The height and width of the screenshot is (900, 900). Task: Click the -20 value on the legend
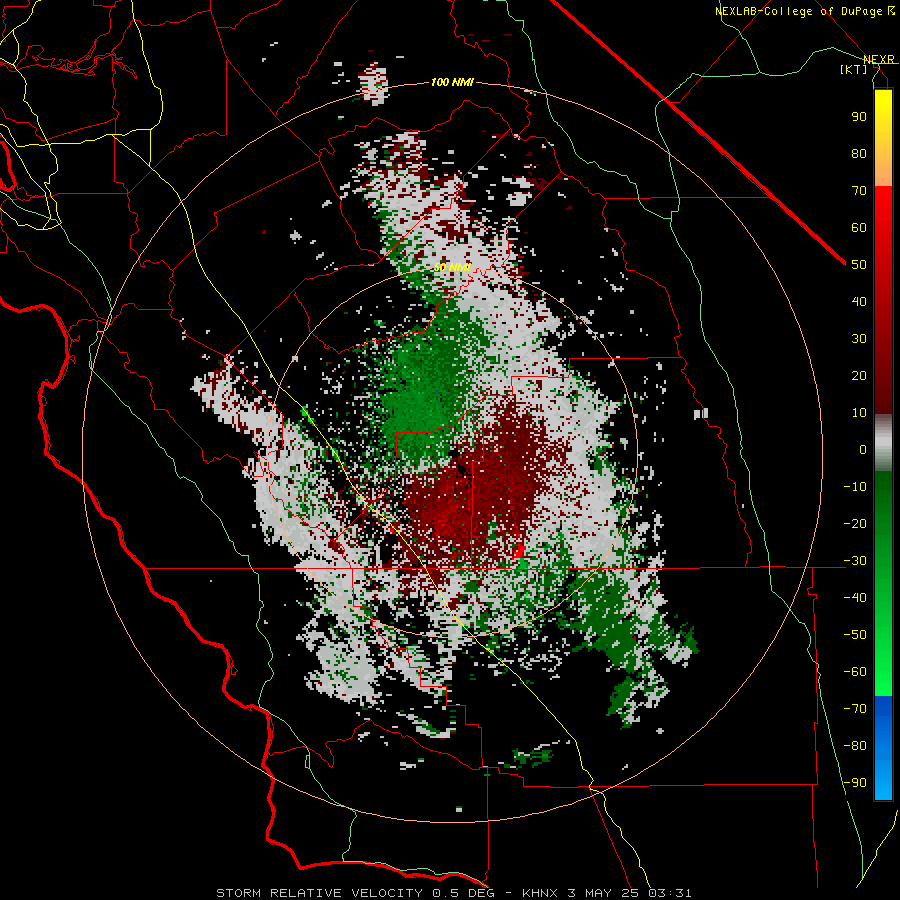[855, 524]
